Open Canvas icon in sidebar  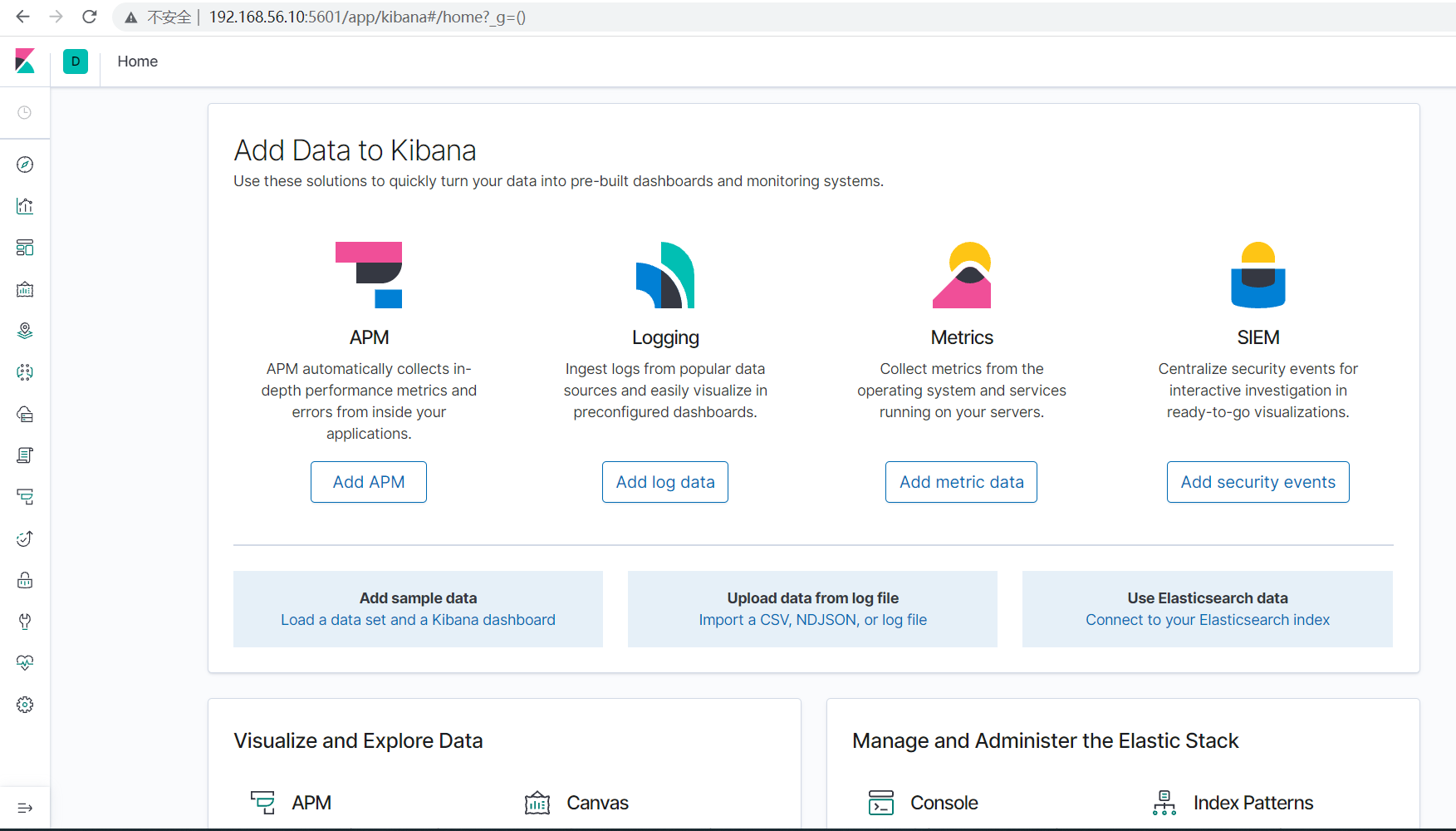(x=25, y=289)
